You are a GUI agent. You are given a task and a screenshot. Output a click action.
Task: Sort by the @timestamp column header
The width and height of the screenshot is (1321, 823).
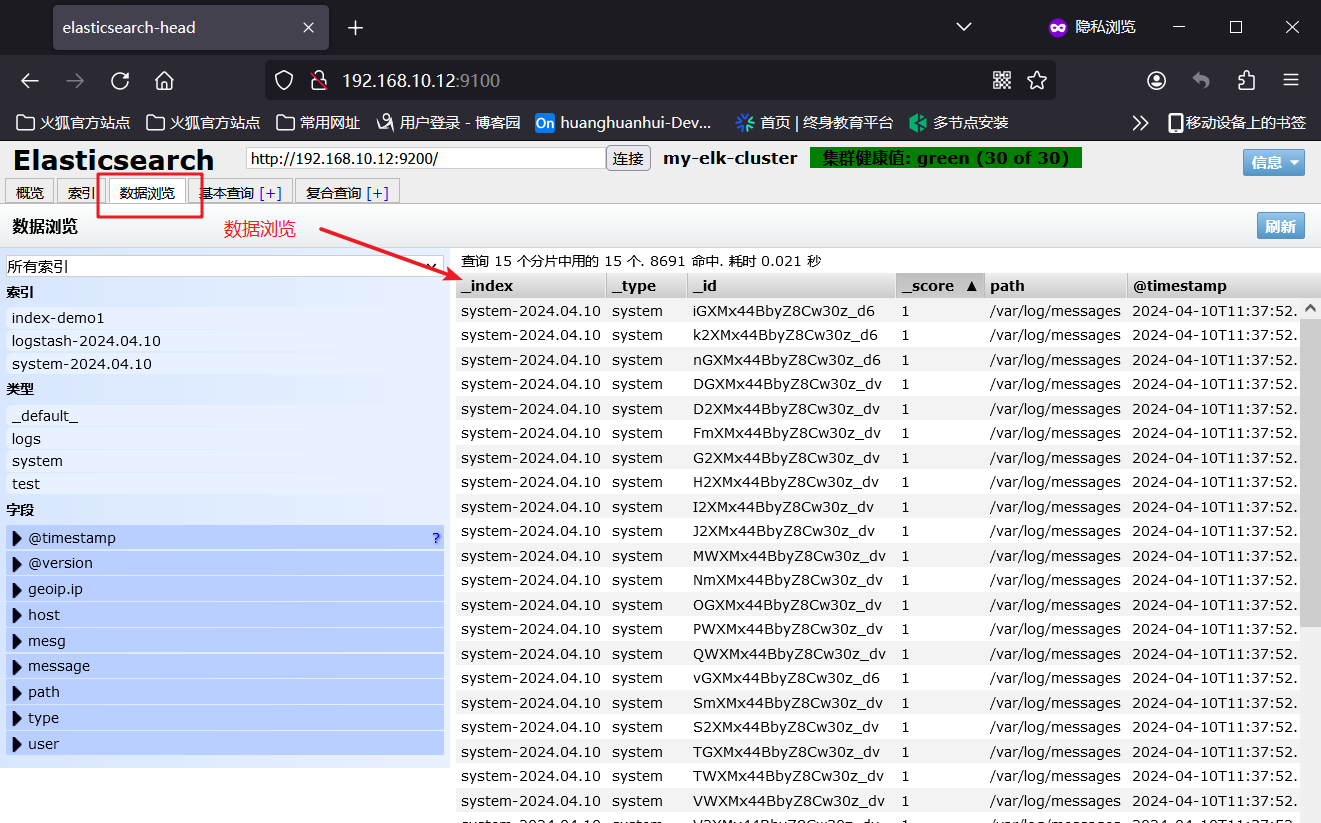pyautogui.click(x=1224, y=286)
